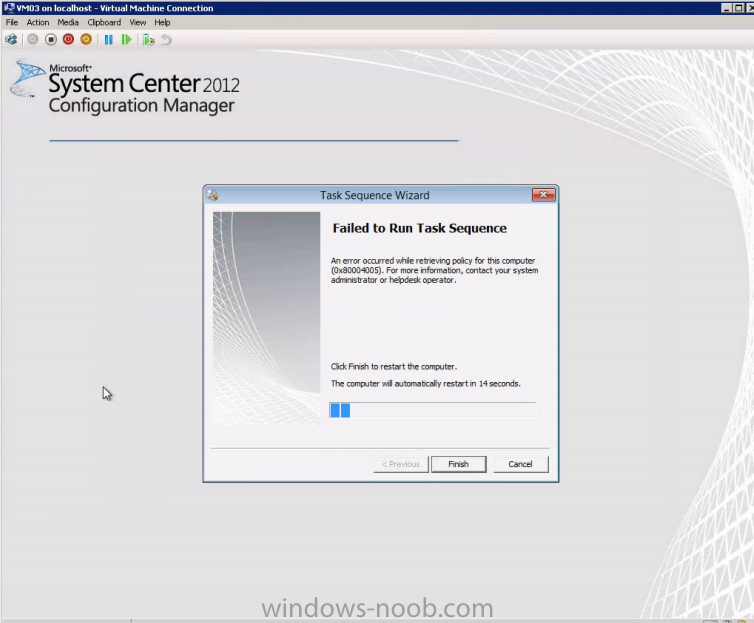Click Cancel in Task Sequence Wizard
The width and height of the screenshot is (754, 623).
point(520,464)
